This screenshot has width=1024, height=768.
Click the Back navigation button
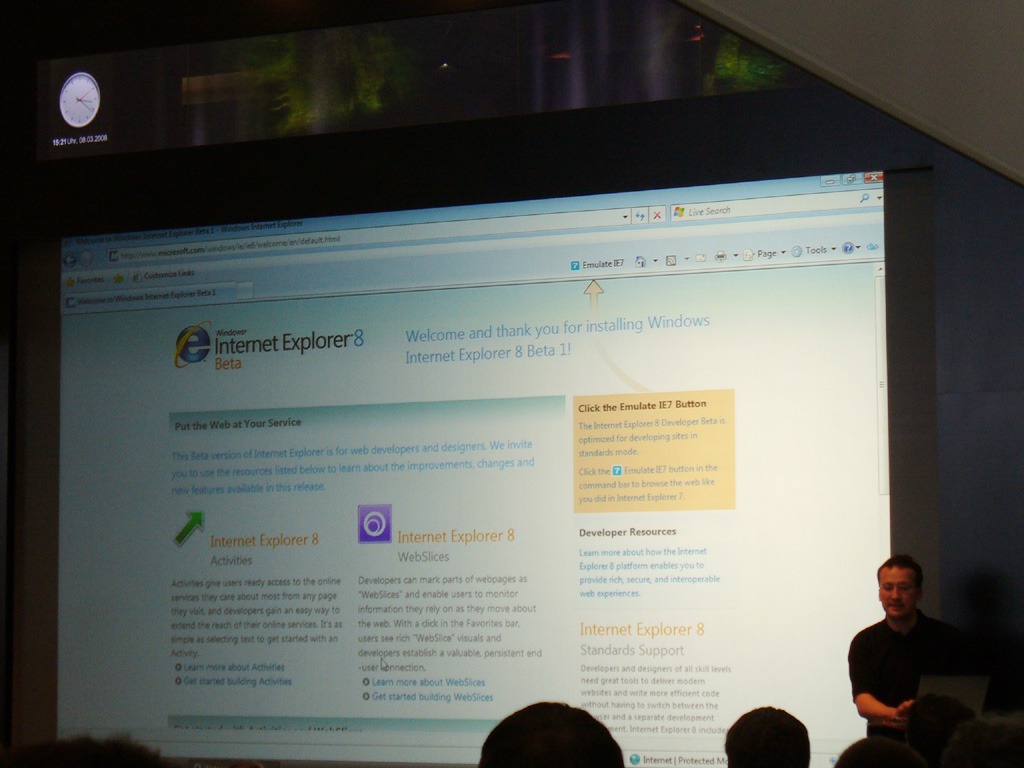pos(70,261)
